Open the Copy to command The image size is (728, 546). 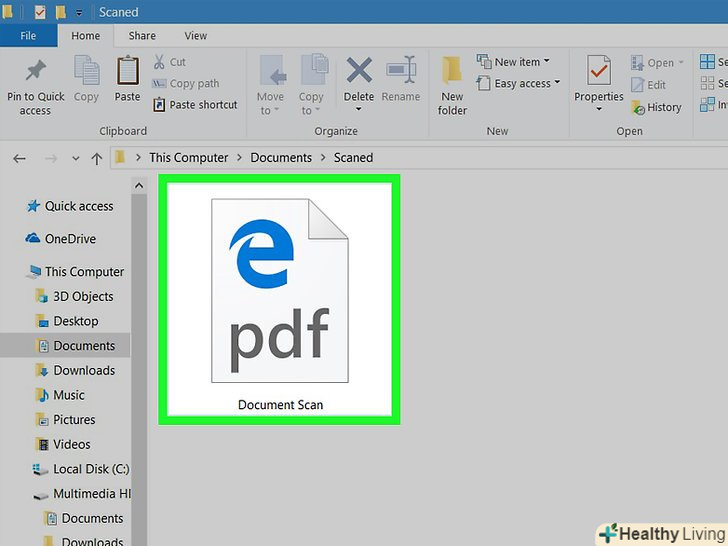tap(311, 85)
